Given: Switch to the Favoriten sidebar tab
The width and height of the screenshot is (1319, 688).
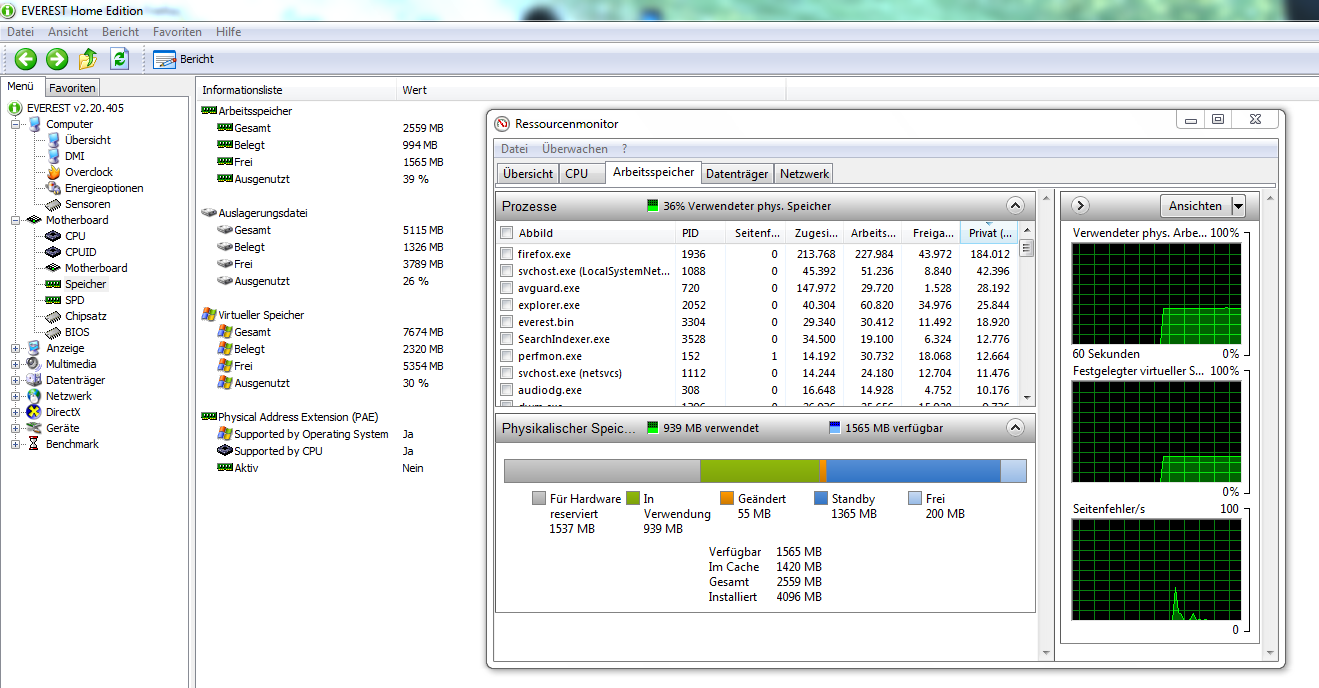Looking at the screenshot, I should click(73, 88).
